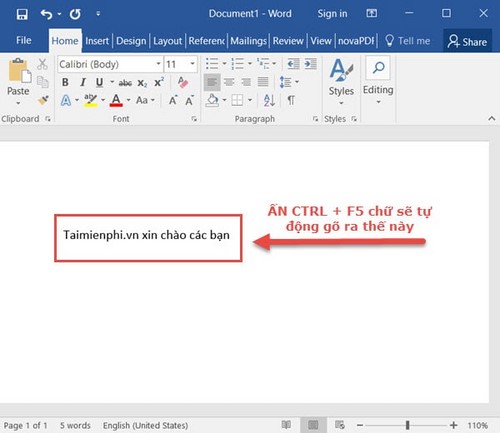This screenshot has width=500, height=433.
Task: Apply paragraph Shading with paint bucket
Action: point(212,100)
